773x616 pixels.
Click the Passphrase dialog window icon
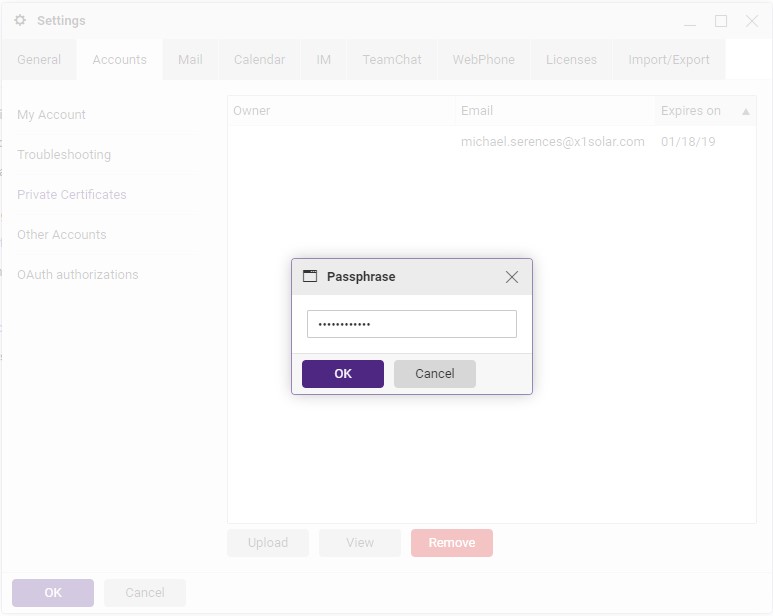pyautogui.click(x=310, y=276)
